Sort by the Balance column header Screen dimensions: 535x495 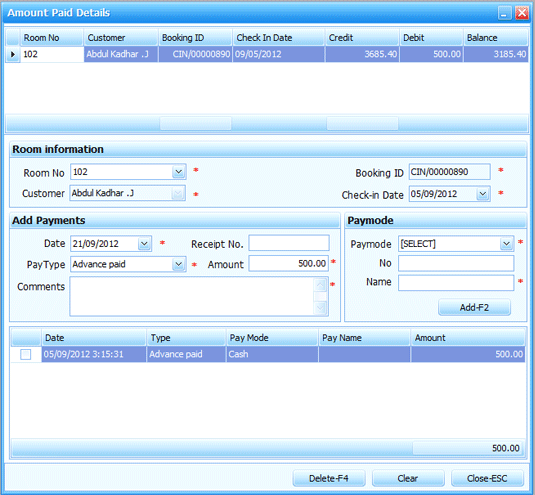495,38
